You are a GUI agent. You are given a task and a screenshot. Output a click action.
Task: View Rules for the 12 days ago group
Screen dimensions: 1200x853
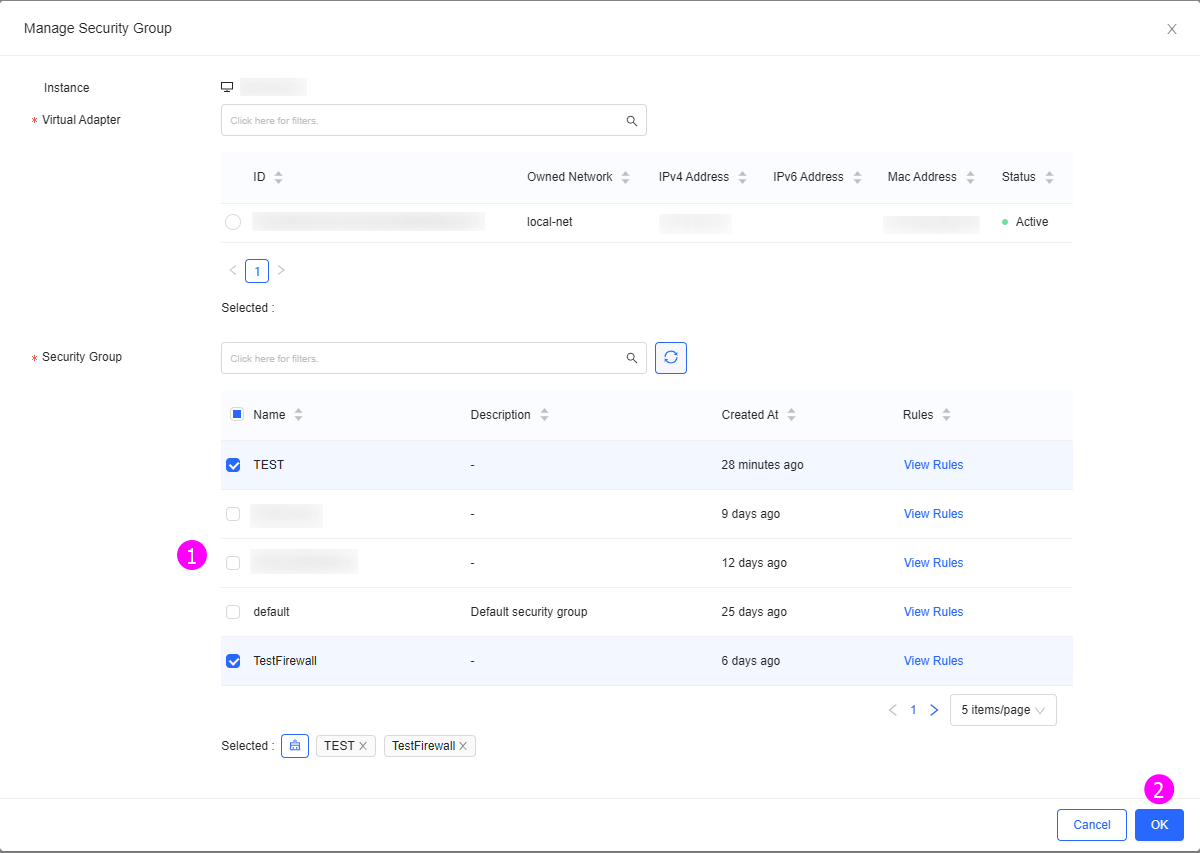pyautogui.click(x=933, y=563)
